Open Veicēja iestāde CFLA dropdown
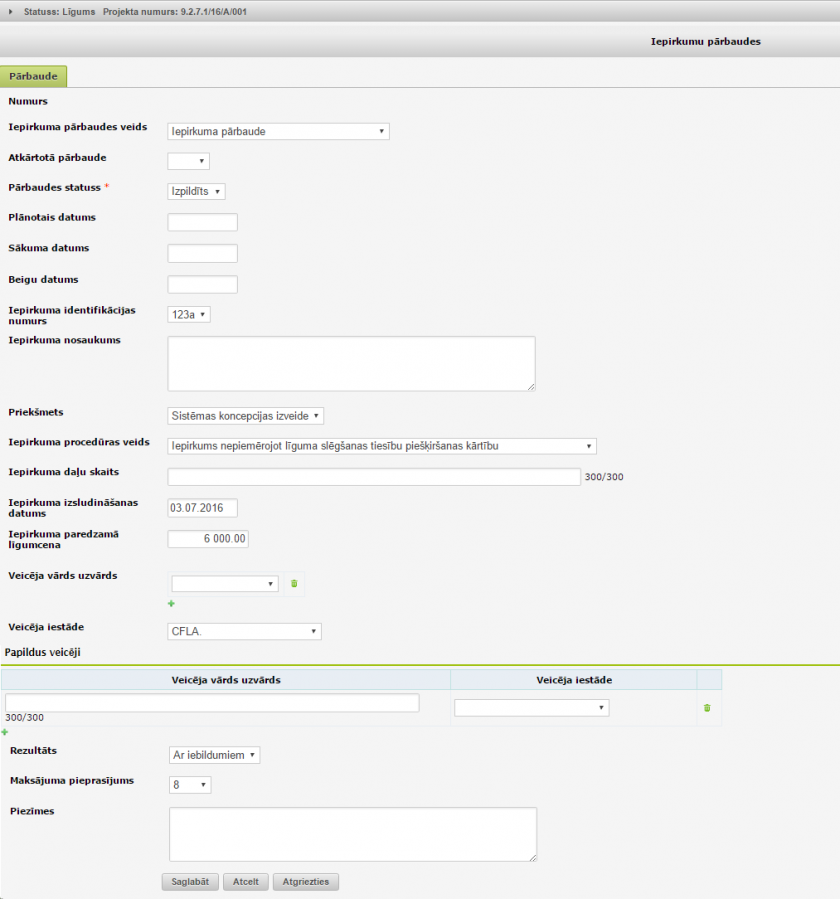Screen dimensions: 840x899 [244, 631]
